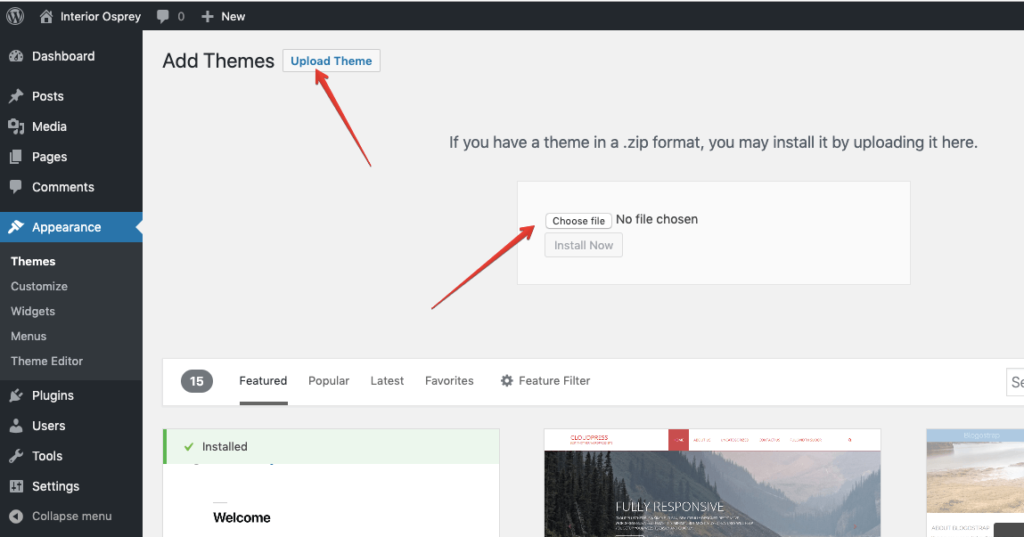The height and width of the screenshot is (537, 1024).
Task: Select the Blogostrap theme thumbnail
Action: coord(975,483)
